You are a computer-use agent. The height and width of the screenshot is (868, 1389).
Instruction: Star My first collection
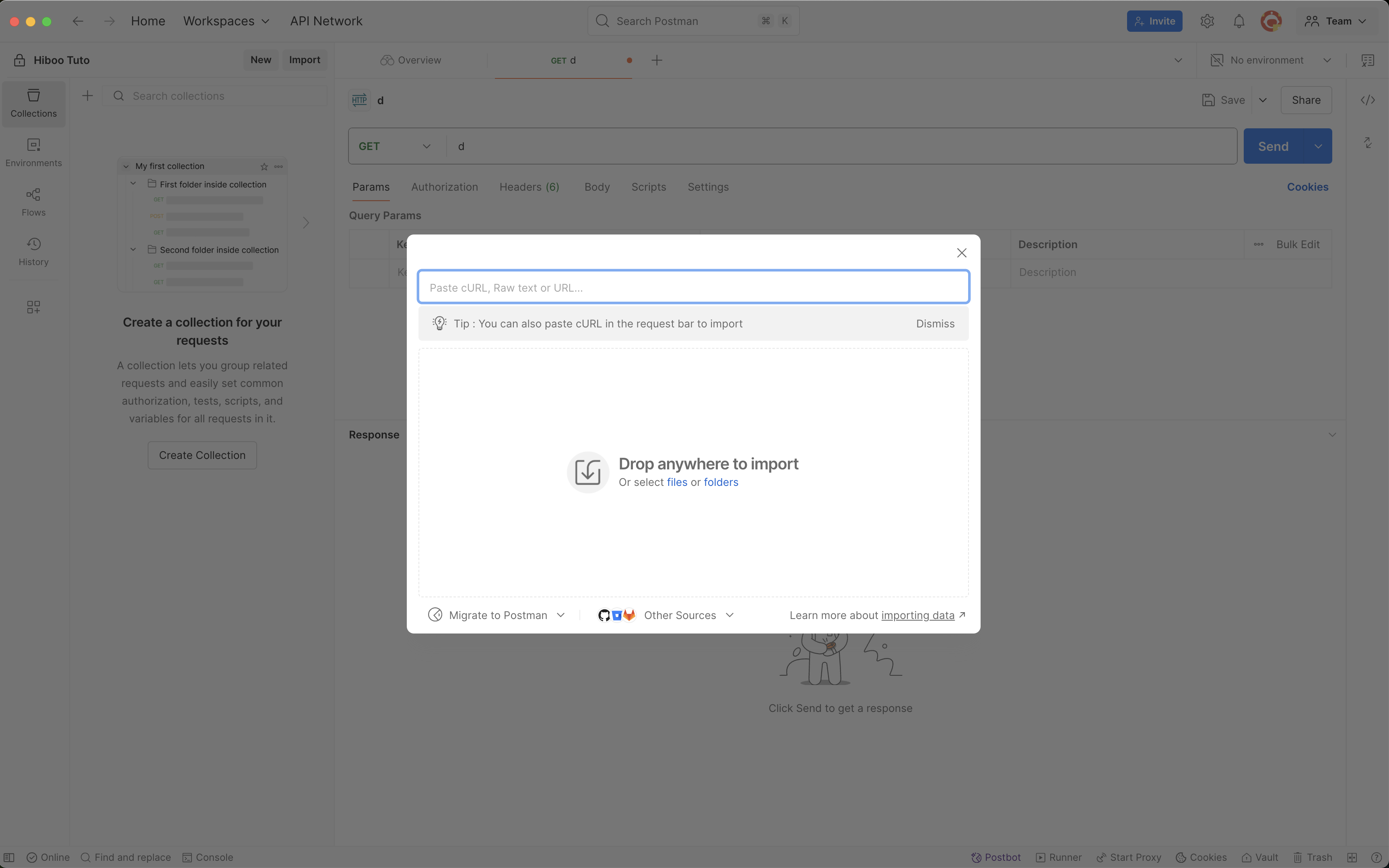click(x=264, y=167)
